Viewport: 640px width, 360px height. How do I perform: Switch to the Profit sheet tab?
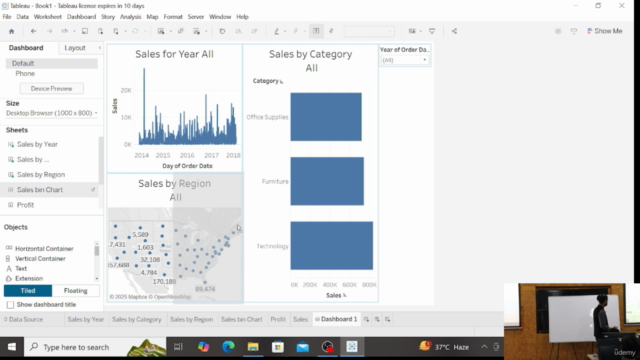click(278, 319)
